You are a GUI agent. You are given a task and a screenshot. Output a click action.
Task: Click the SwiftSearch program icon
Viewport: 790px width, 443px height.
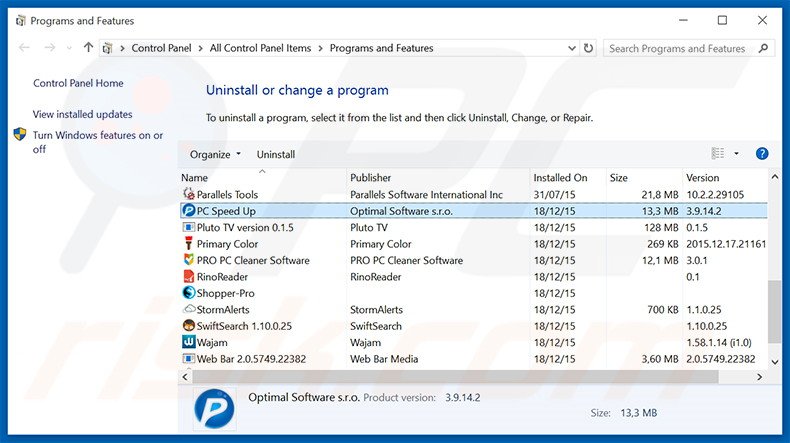coord(188,326)
